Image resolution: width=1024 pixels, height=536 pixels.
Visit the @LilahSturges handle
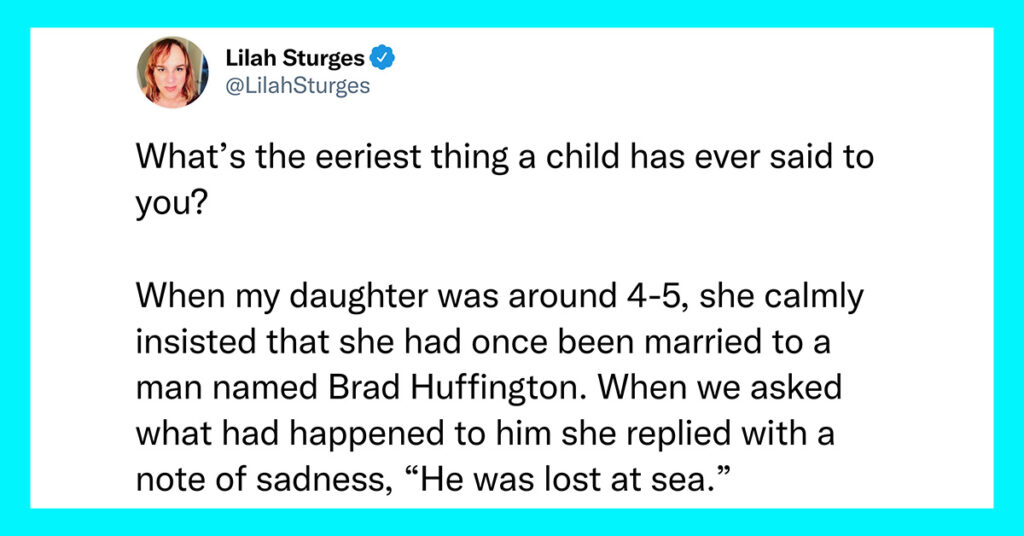tap(298, 86)
